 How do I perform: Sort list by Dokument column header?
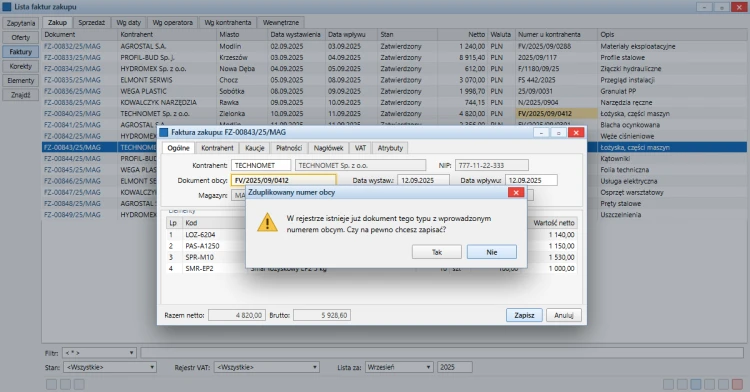[x=79, y=34]
